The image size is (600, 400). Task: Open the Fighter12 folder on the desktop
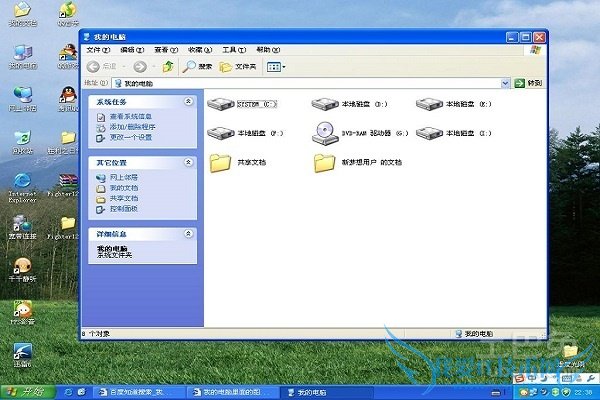[64, 228]
